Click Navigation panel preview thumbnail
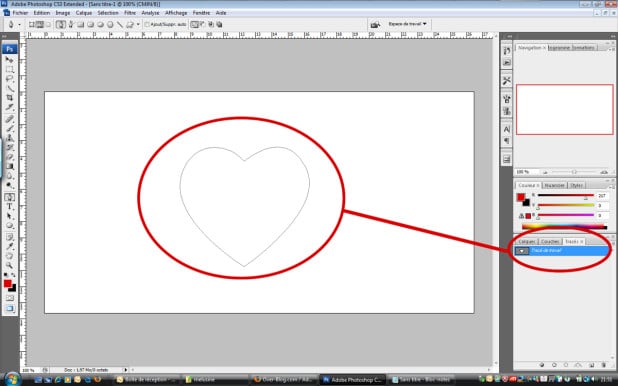This screenshot has width=618, height=386. (565, 110)
